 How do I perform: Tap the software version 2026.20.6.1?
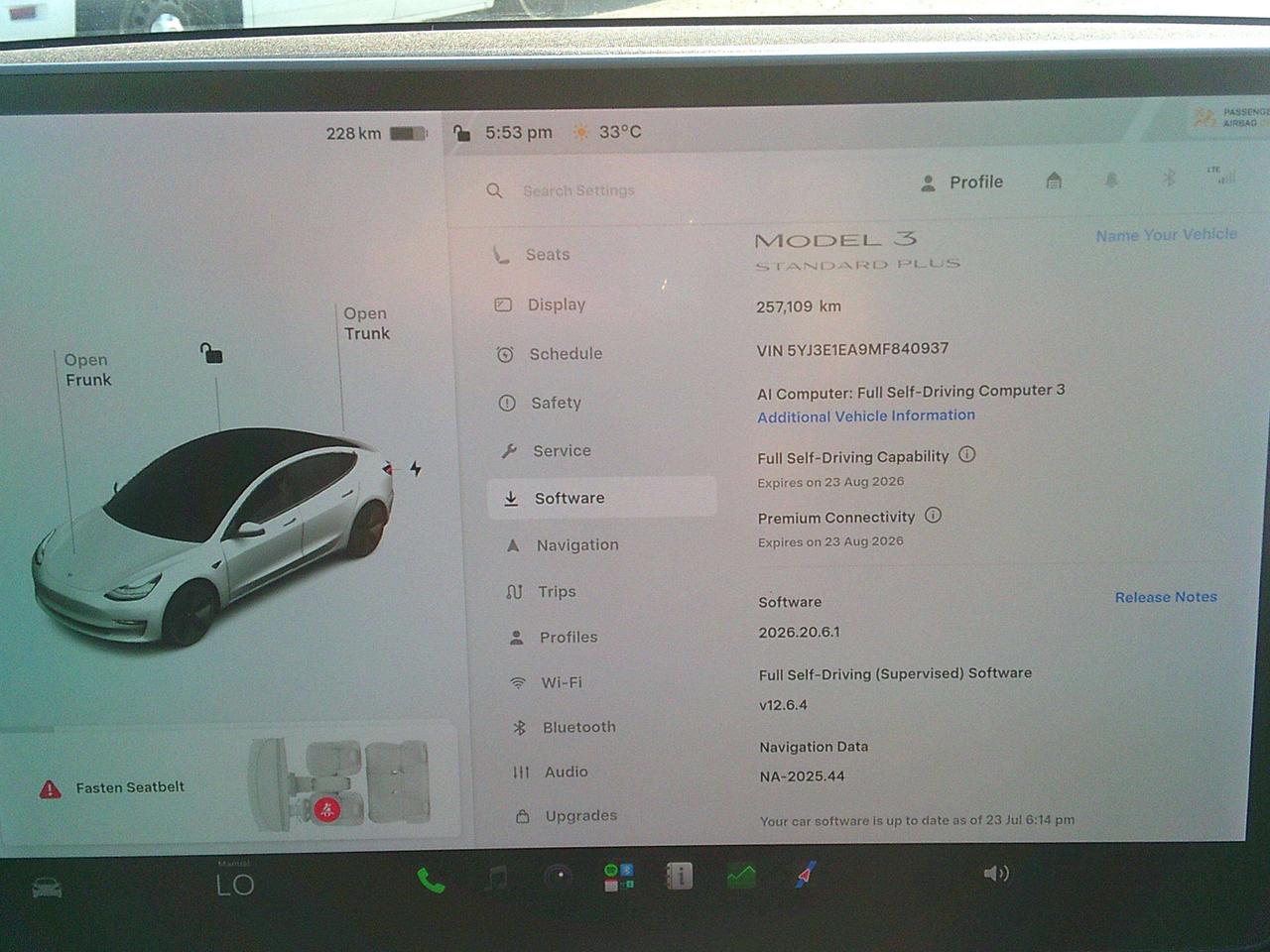[799, 632]
